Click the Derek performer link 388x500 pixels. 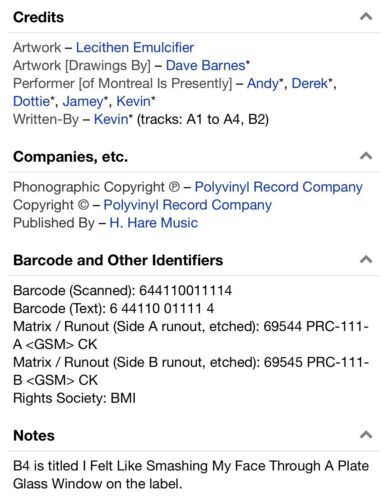tap(310, 83)
